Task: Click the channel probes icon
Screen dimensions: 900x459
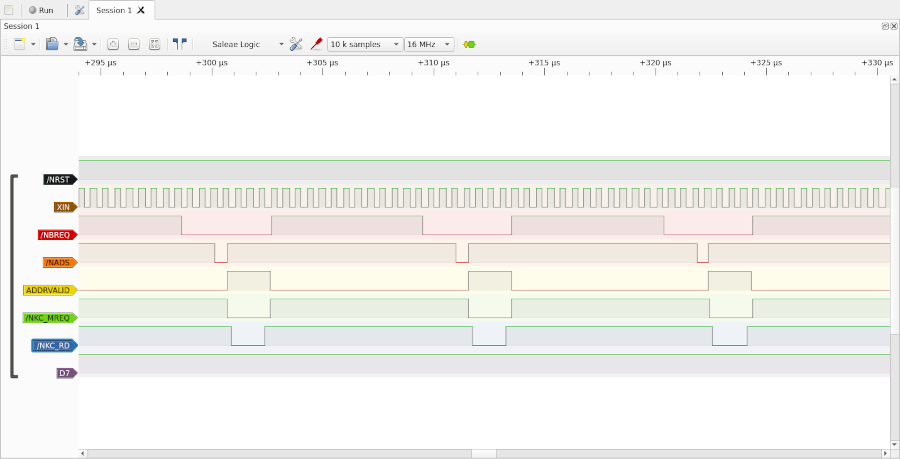Action: coord(317,44)
